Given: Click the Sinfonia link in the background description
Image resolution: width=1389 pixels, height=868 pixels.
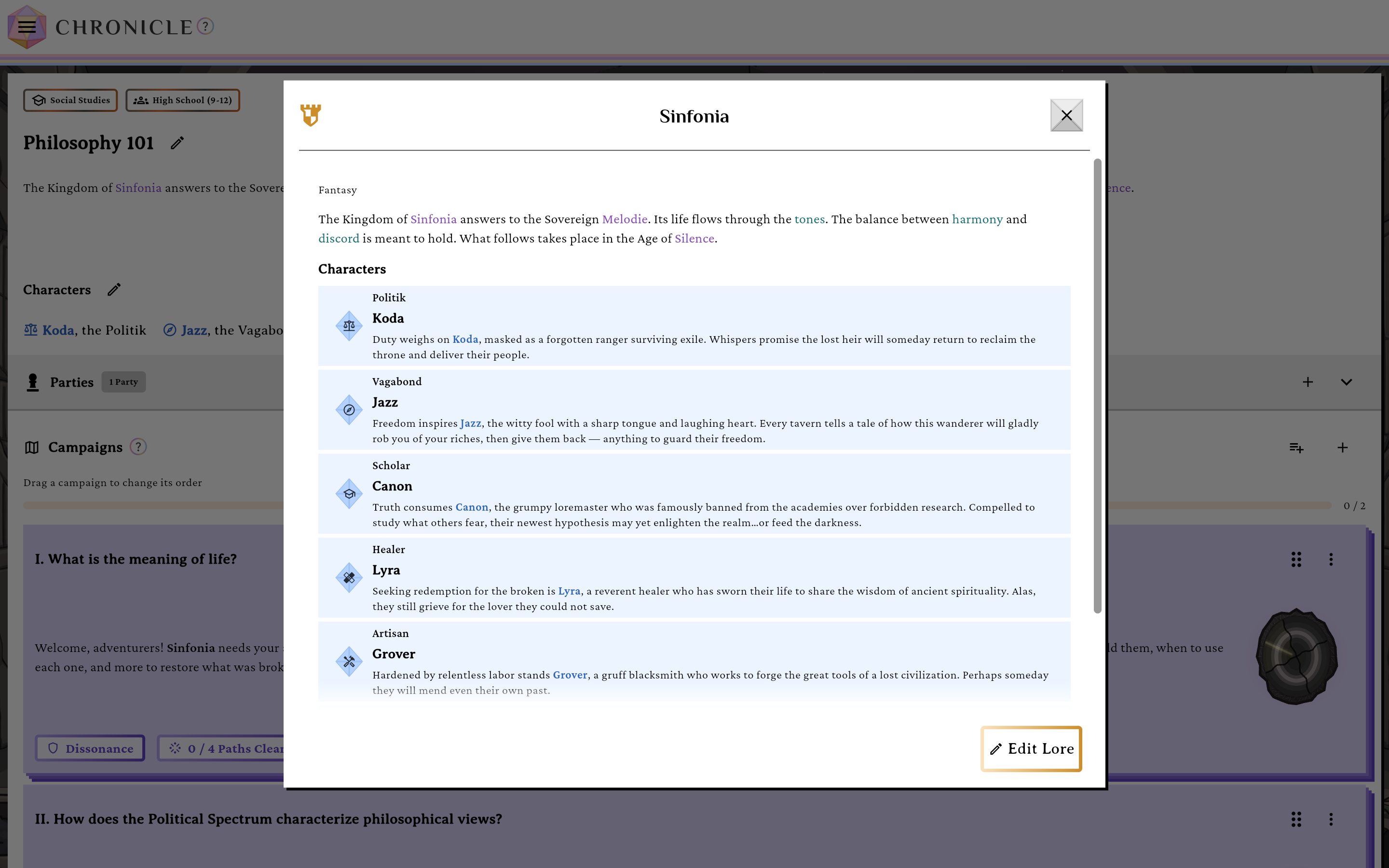Looking at the screenshot, I should point(138,188).
